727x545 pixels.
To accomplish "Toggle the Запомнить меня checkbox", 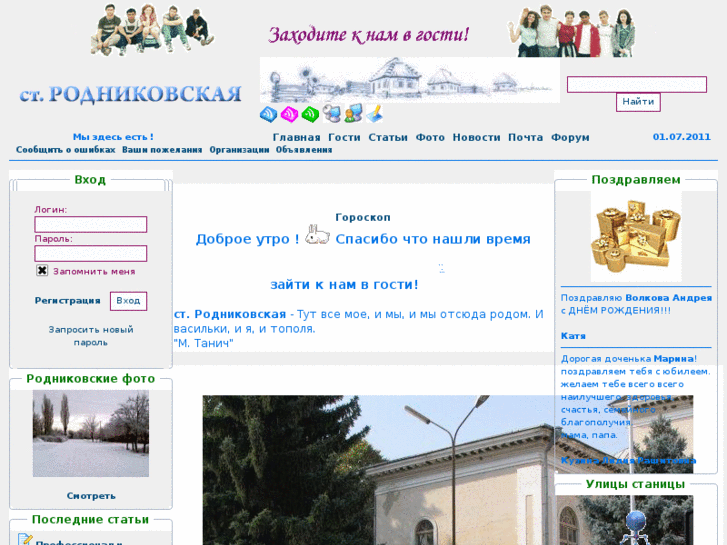I will (42, 270).
